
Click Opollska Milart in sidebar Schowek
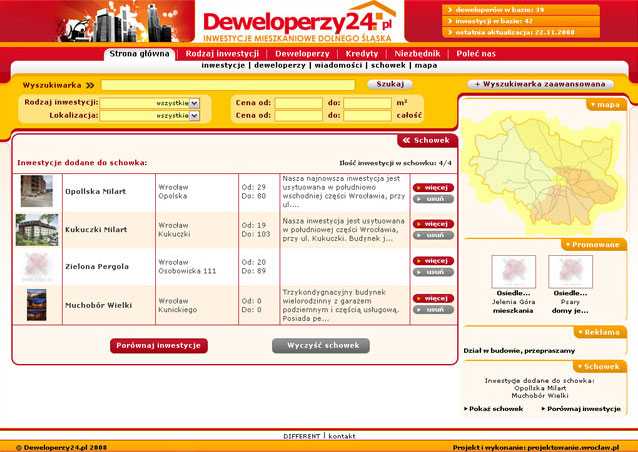point(540,388)
